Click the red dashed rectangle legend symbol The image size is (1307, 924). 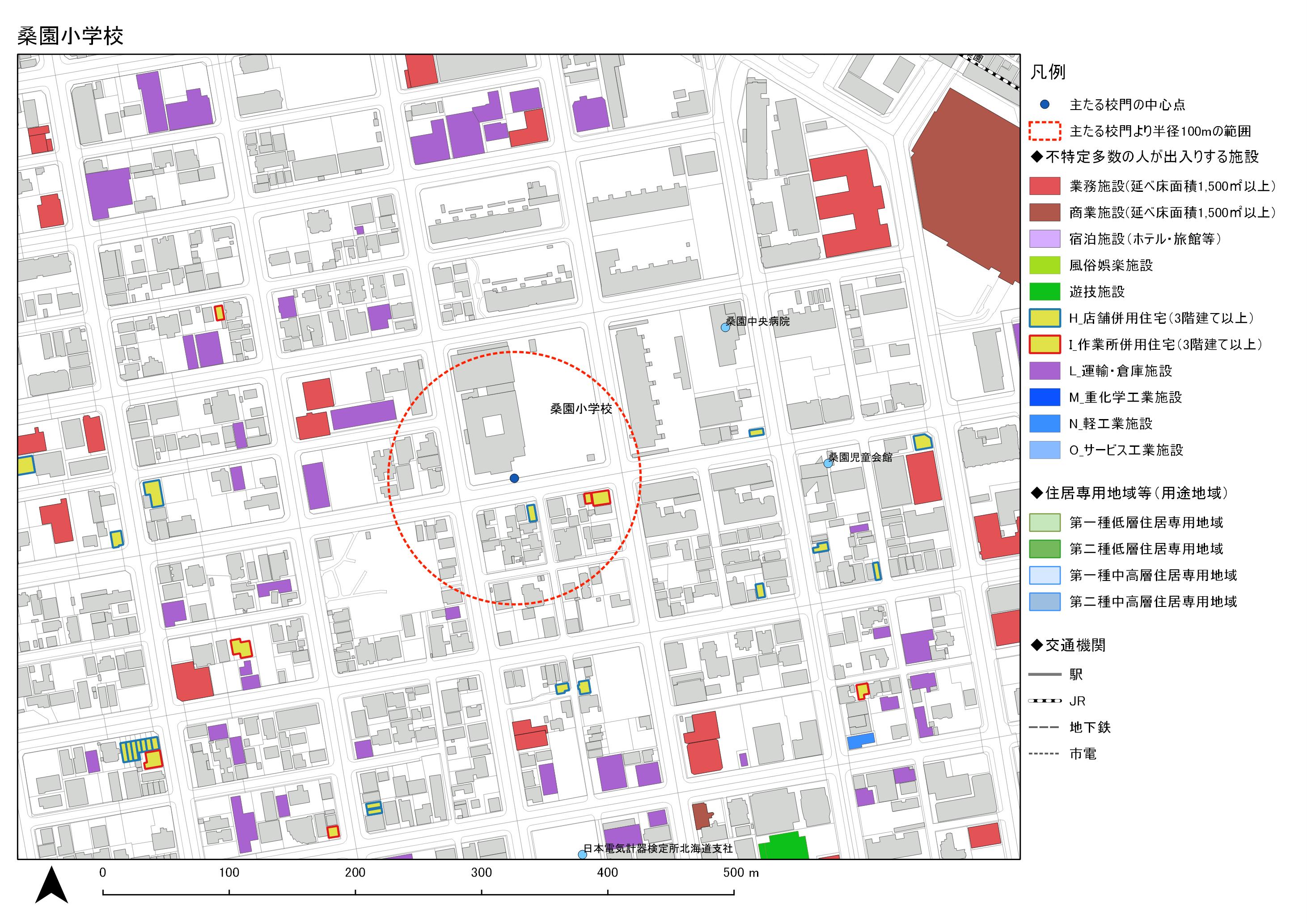1045,131
